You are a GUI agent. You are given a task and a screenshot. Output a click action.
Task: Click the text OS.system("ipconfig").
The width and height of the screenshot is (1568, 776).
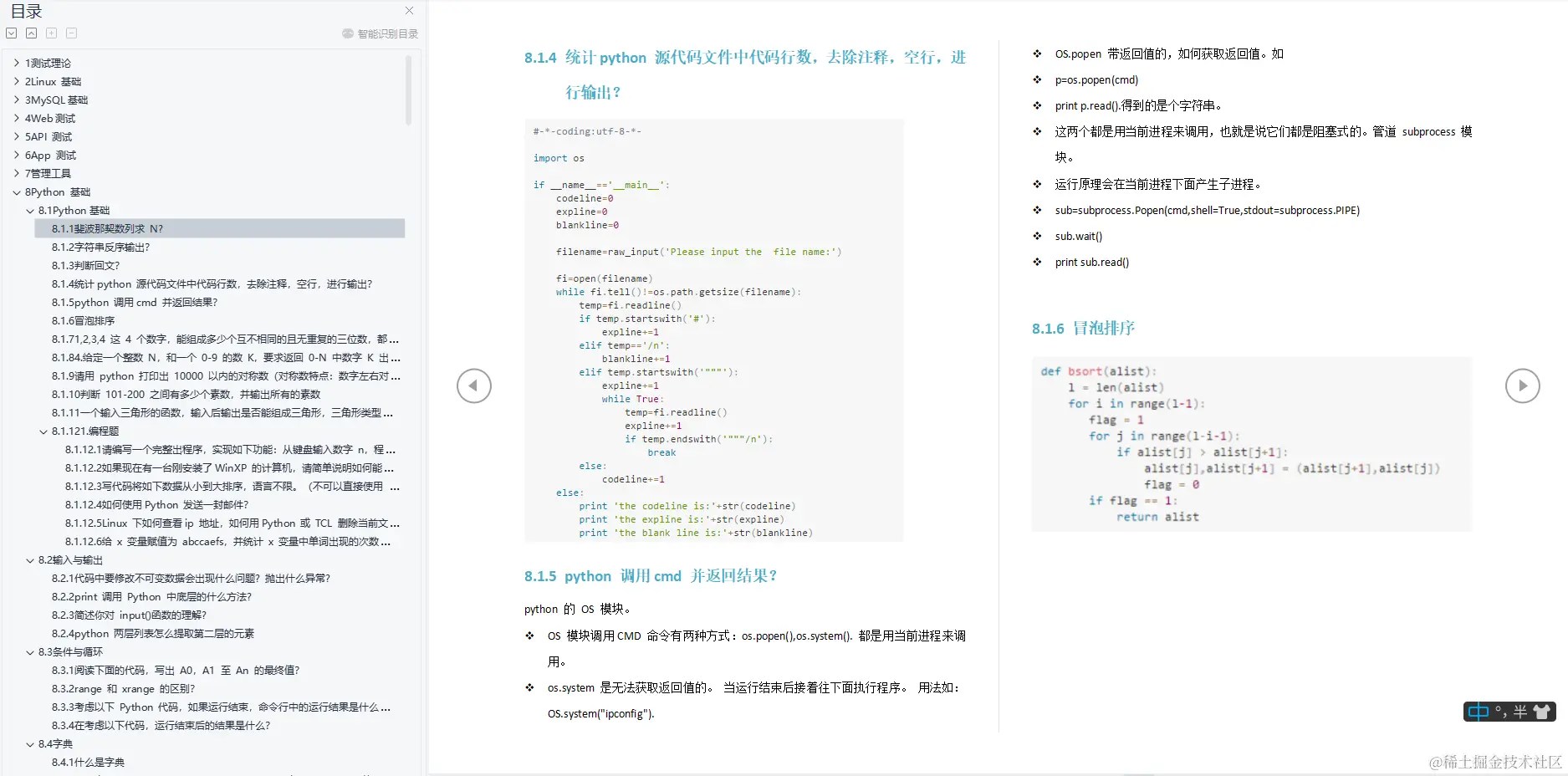pyautogui.click(x=601, y=713)
